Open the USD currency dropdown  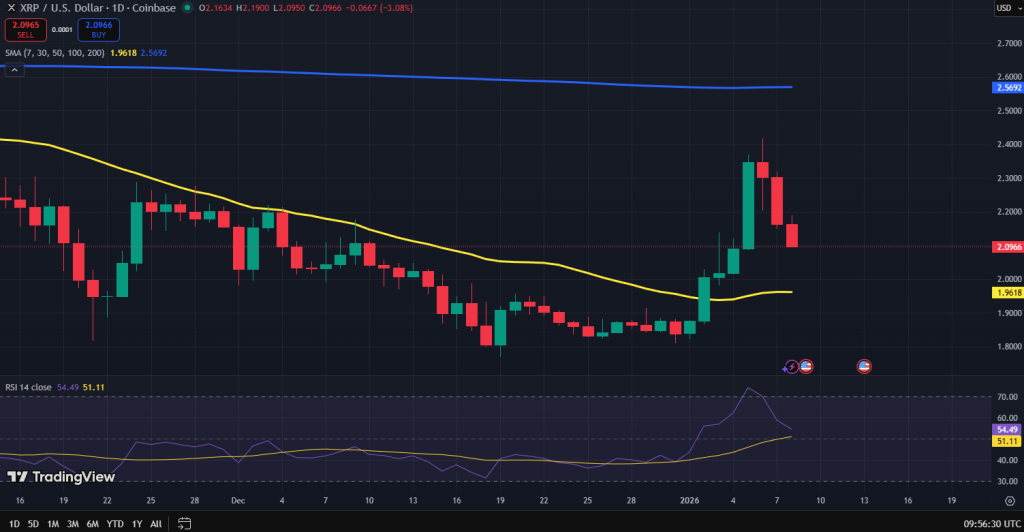[x=1005, y=9]
